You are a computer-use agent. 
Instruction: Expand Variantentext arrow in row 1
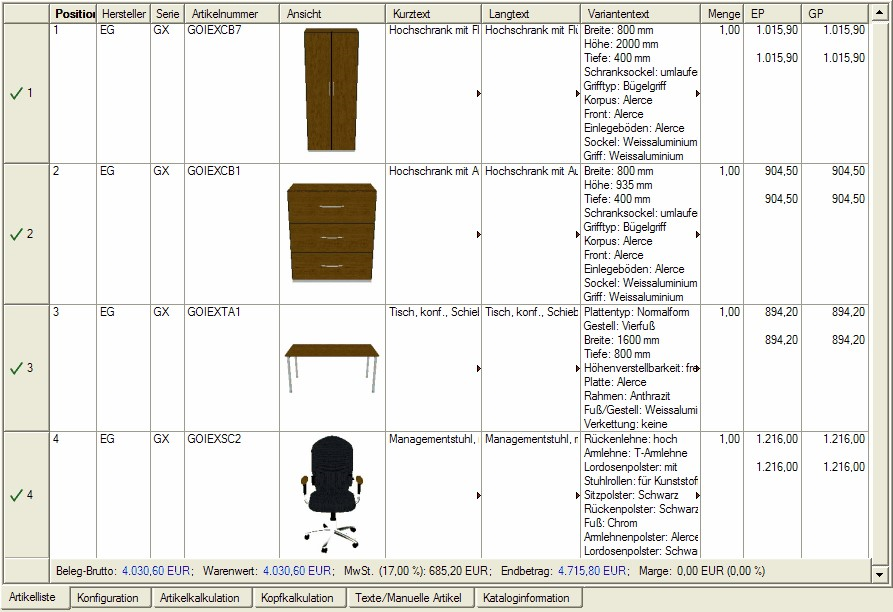[697, 94]
